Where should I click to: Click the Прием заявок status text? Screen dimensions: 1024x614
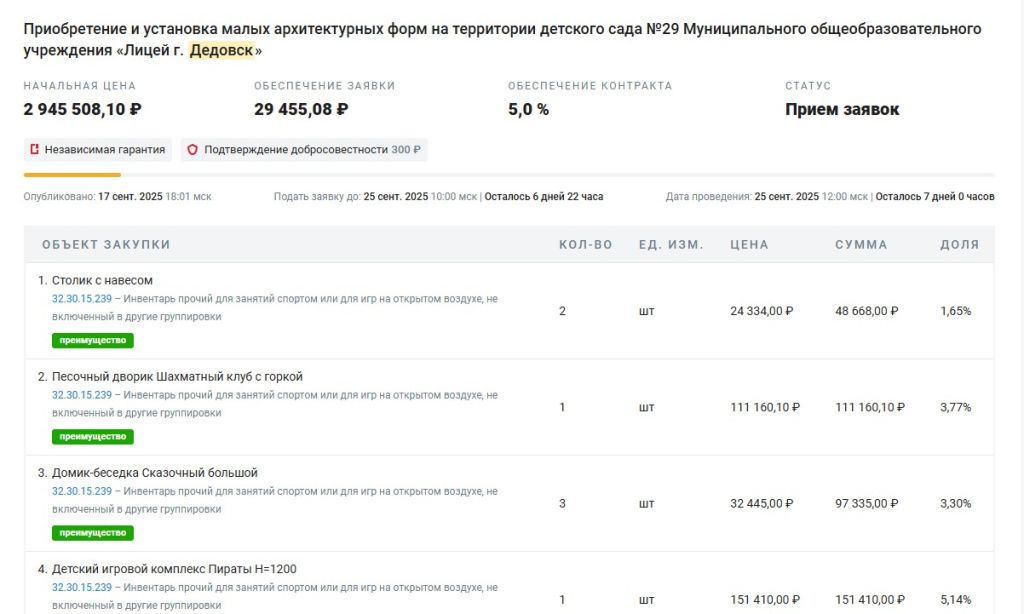[x=841, y=109]
